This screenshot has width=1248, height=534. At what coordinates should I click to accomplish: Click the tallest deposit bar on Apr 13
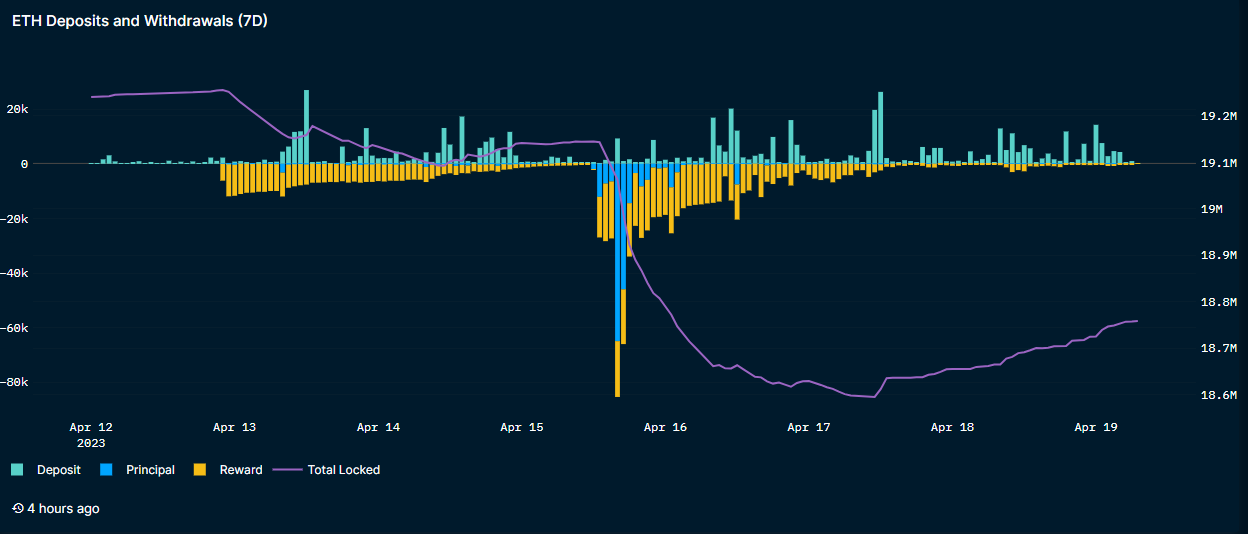(306, 127)
